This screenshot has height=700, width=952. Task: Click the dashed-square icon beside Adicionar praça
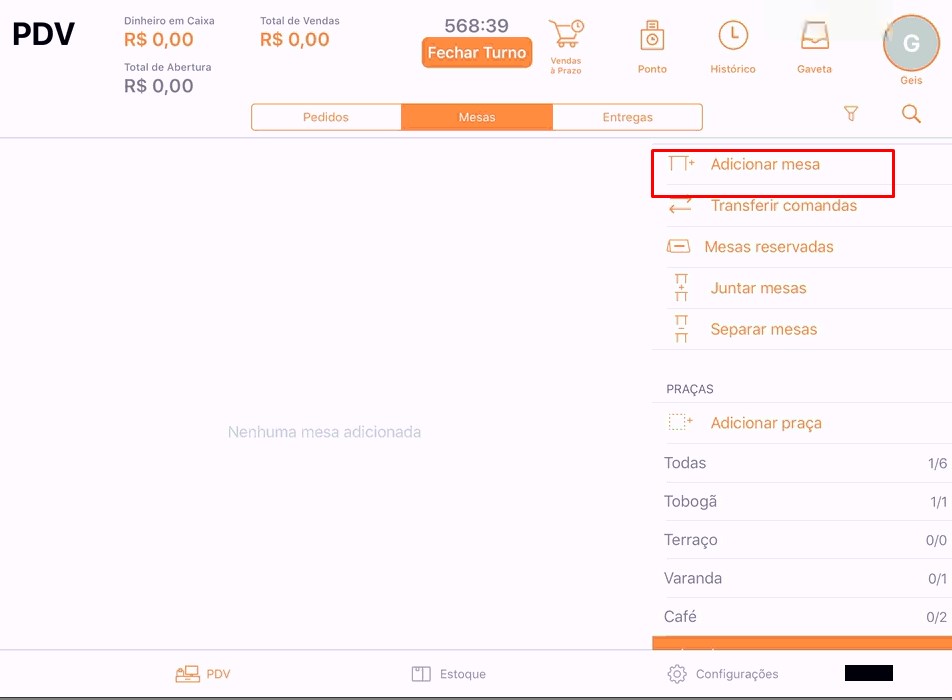(x=680, y=422)
